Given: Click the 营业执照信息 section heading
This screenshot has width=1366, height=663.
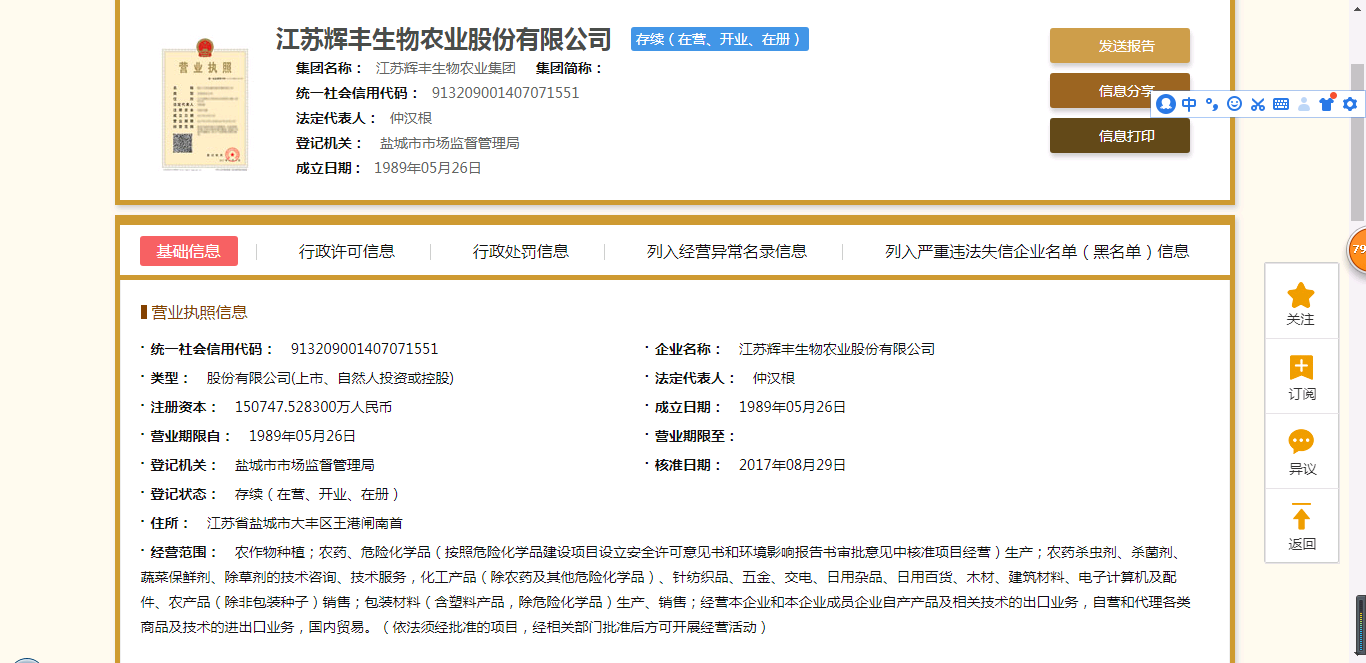Looking at the screenshot, I should coord(199,312).
